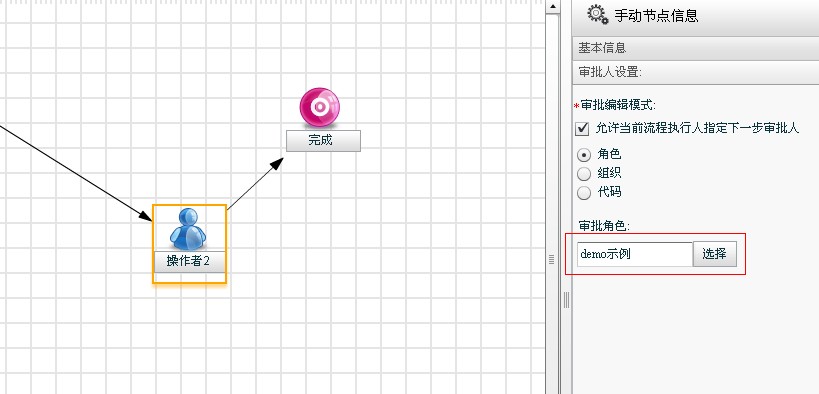
Task: Collapse the 审批人设置 section header
Action: [696, 72]
